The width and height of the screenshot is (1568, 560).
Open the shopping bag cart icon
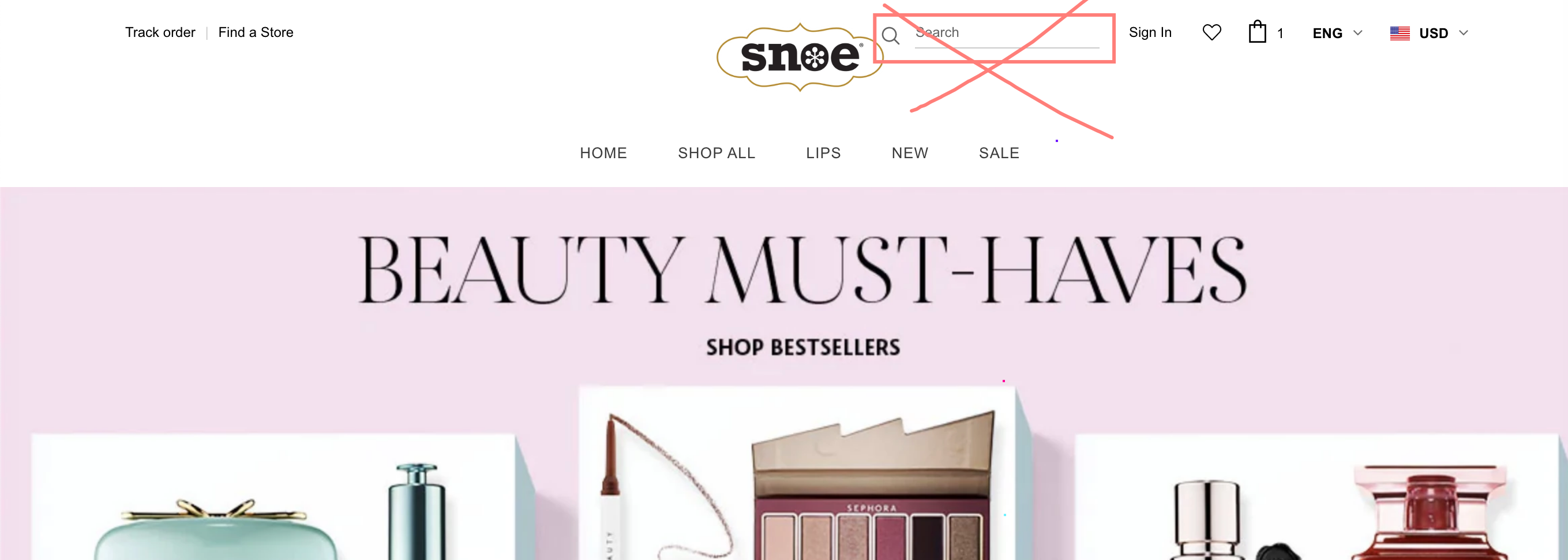(1257, 32)
